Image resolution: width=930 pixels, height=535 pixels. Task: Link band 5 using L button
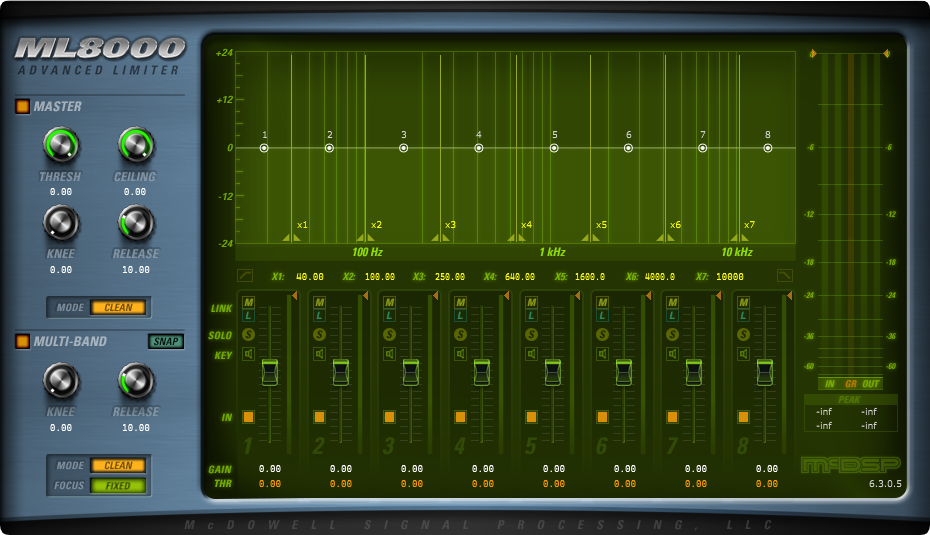[531, 316]
